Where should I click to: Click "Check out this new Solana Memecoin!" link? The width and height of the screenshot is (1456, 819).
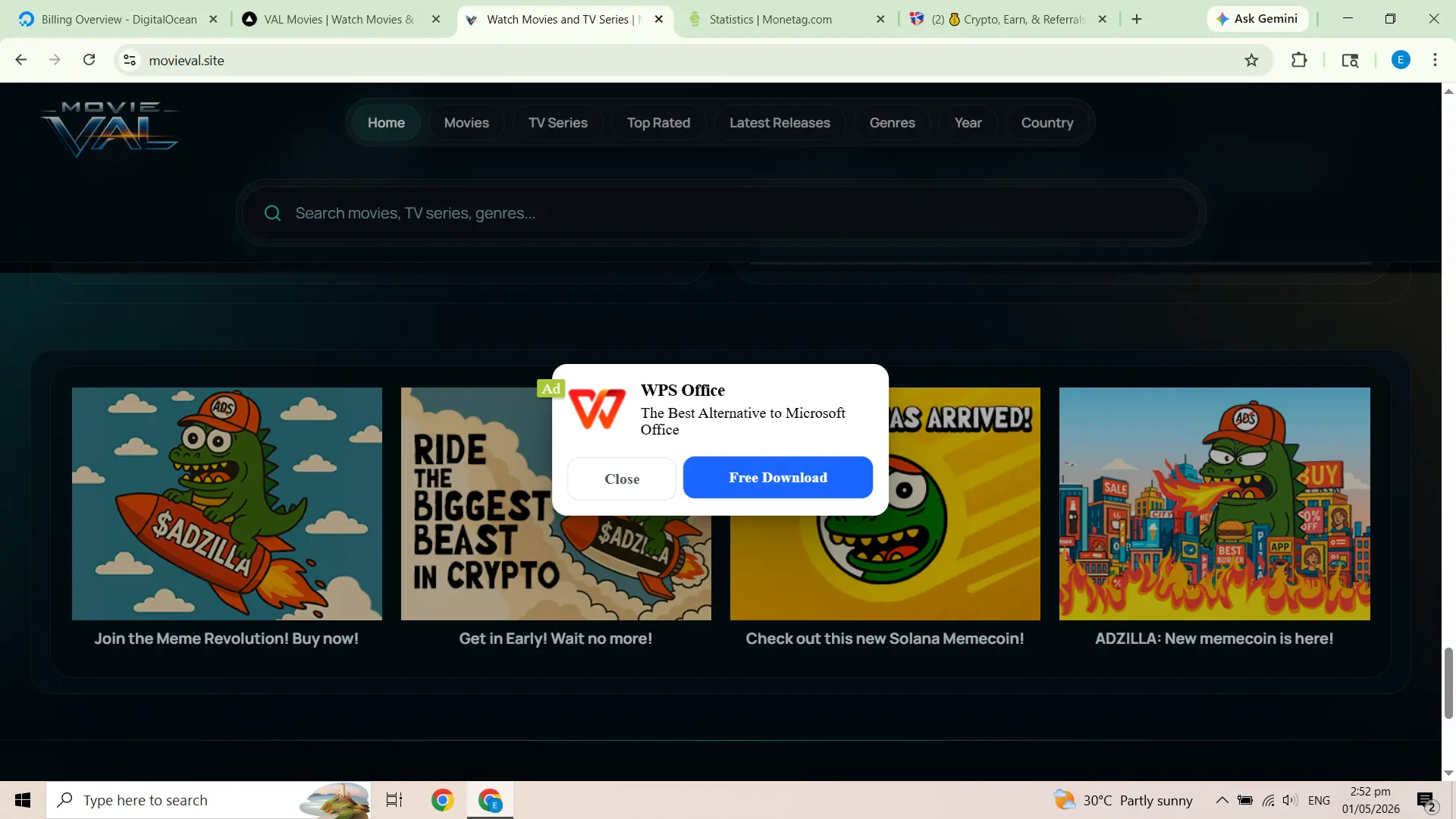pos(885,639)
